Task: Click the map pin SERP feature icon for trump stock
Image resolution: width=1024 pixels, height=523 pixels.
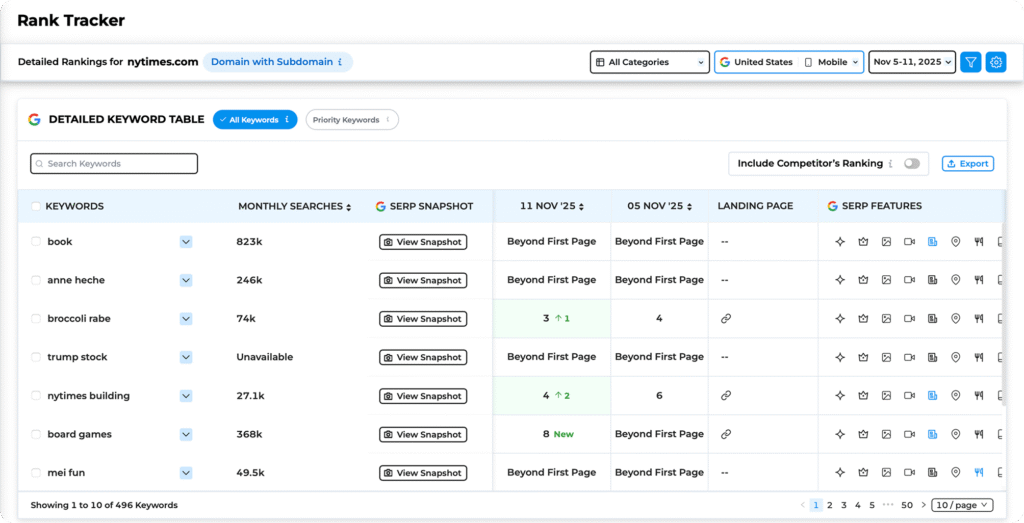Action: [x=955, y=357]
